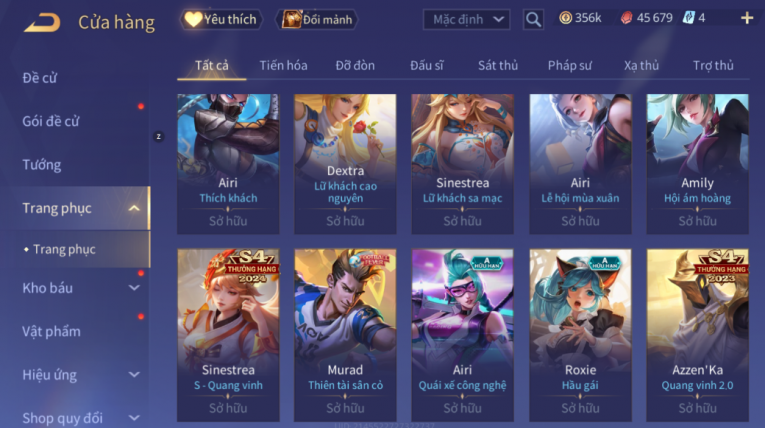Viewport: 765px width, 428px height.
Task: Switch to the Tiến hóa tab
Action: tap(283, 65)
